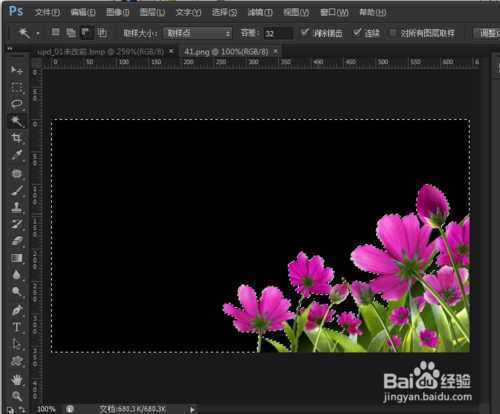This screenshot has width=500, height=414.
Task: Open the 文字(Y) menu
Action: tap(188, 13)
